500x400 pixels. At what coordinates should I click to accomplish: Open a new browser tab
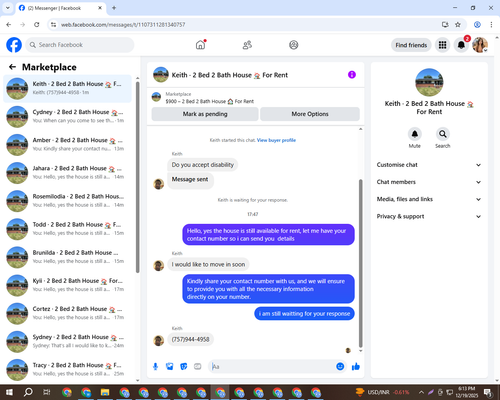(114, 8)
